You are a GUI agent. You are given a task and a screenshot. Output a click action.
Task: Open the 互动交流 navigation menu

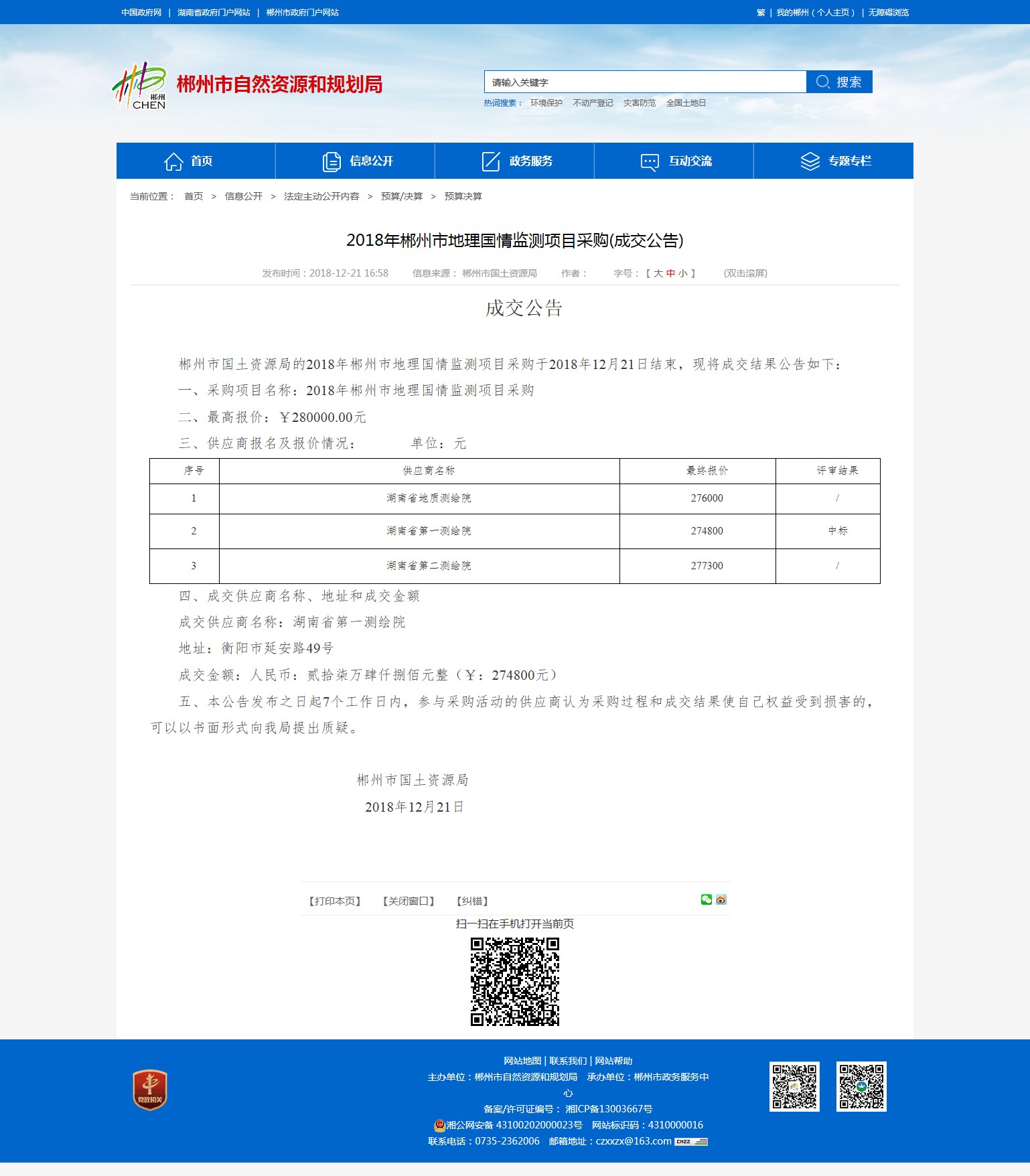point(674,161)
